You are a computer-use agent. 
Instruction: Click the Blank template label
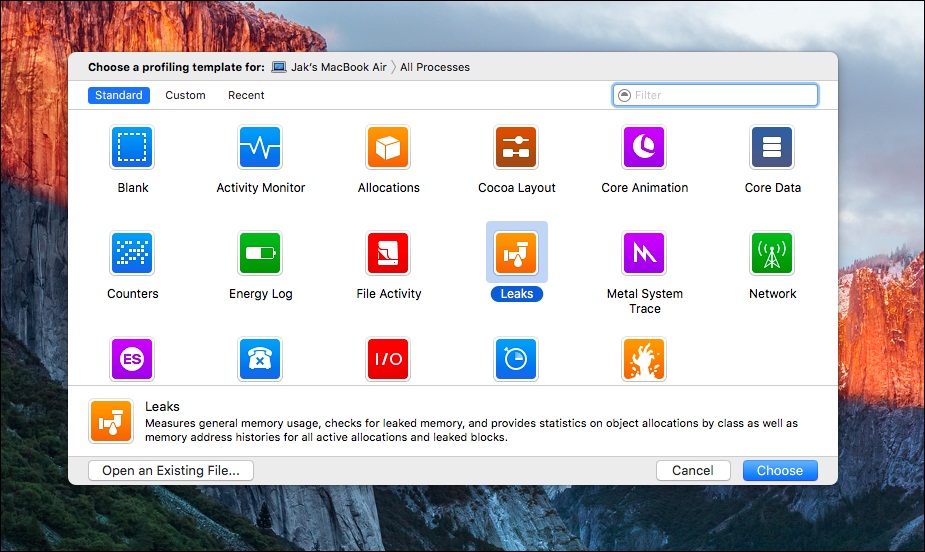pyautogui.click(x=133, y=188)
